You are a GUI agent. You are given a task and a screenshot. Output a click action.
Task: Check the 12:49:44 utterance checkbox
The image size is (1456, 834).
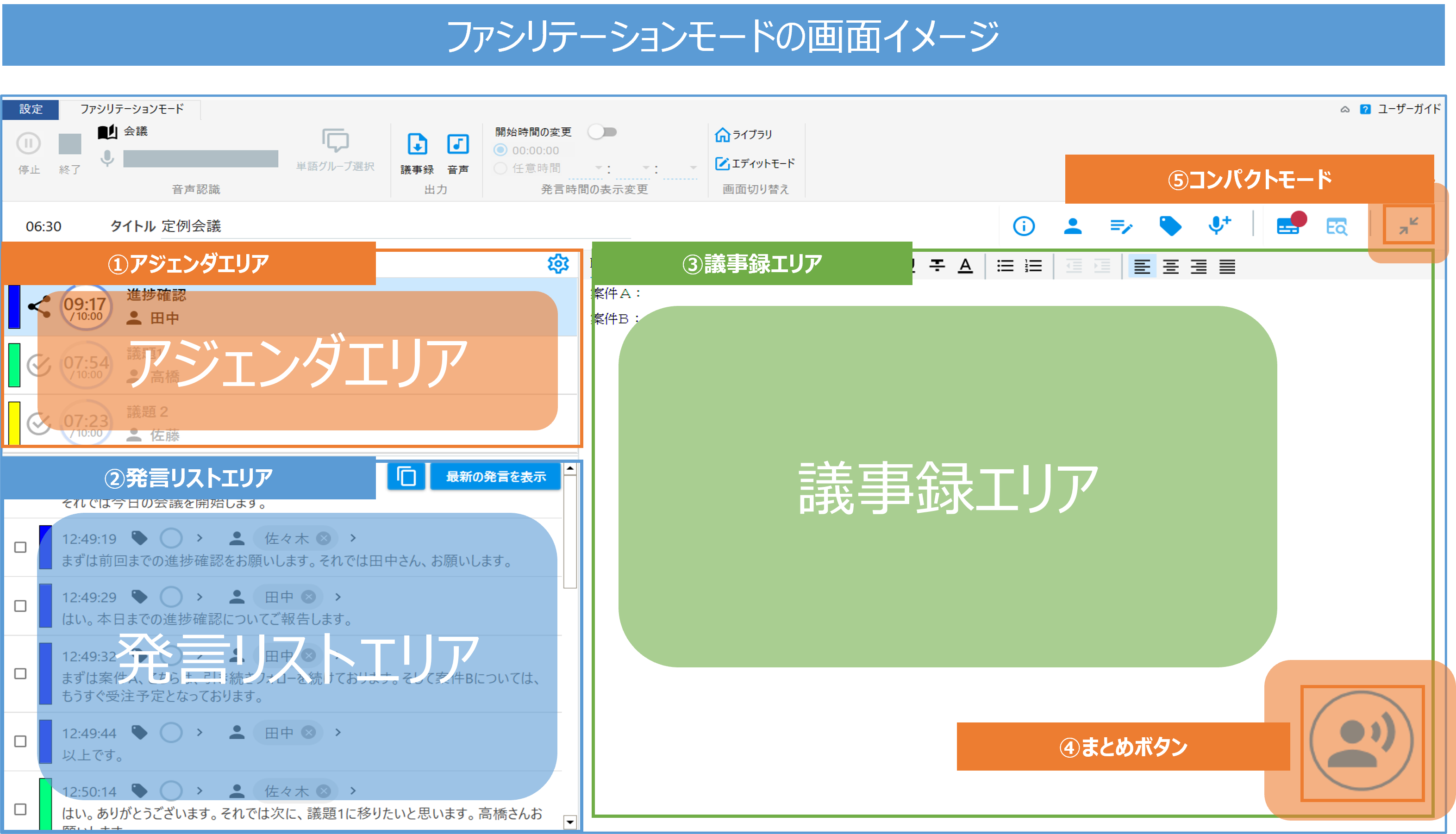point(20,741)
